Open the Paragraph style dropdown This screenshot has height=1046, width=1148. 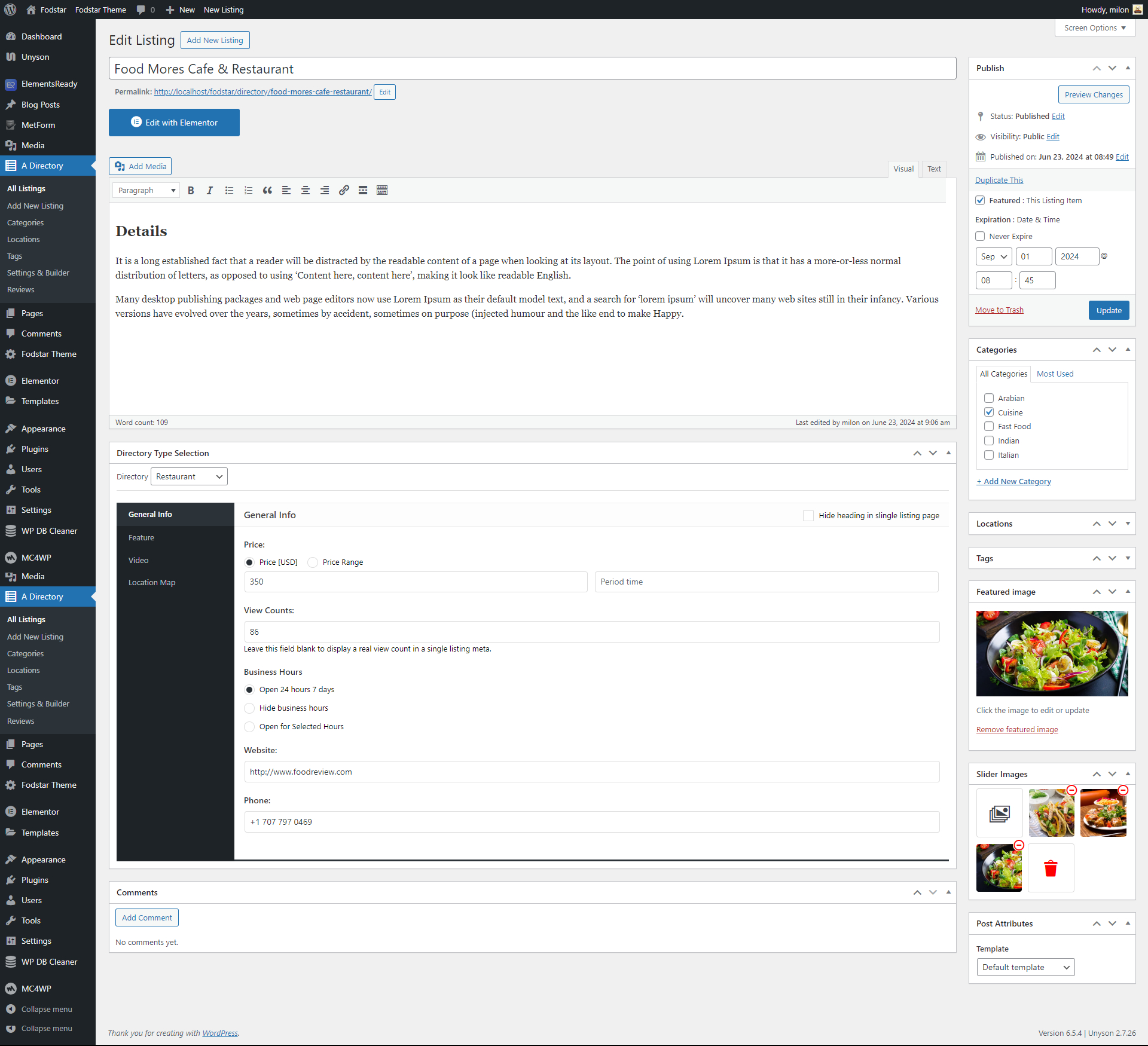tap(145, 190)
